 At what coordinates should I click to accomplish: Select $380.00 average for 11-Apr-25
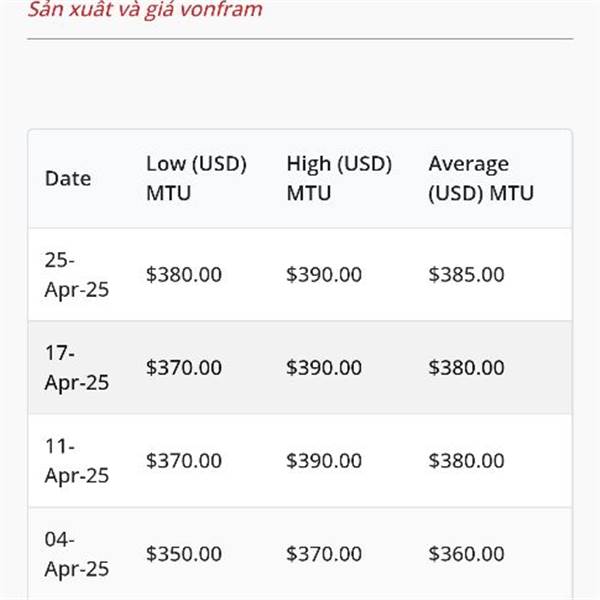pyautogui.click(x=466, y=461)
